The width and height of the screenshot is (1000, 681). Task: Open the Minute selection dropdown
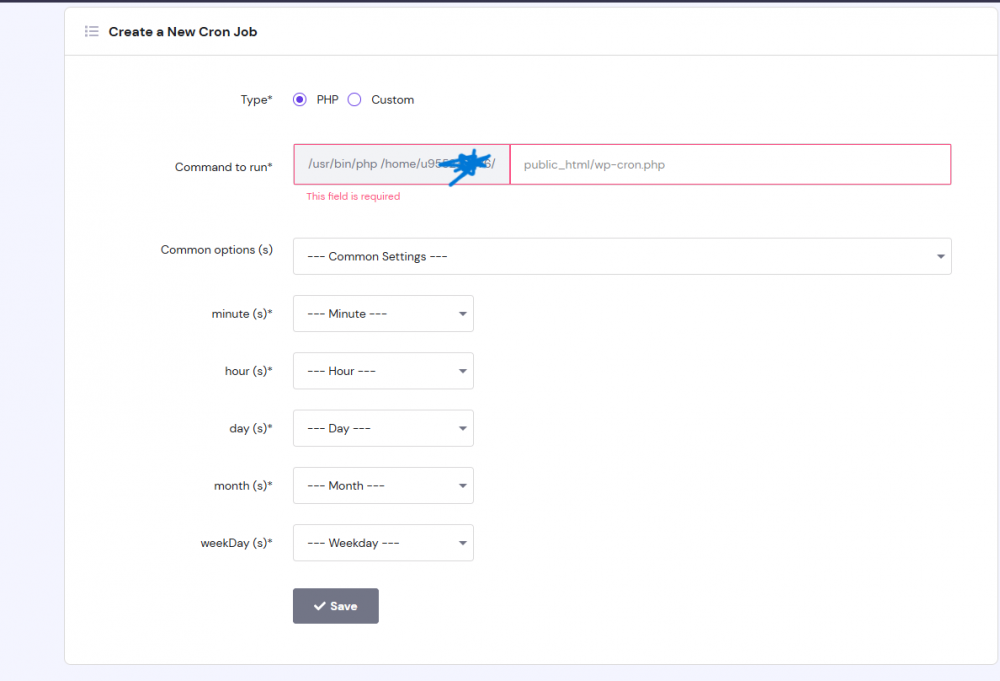383,313
